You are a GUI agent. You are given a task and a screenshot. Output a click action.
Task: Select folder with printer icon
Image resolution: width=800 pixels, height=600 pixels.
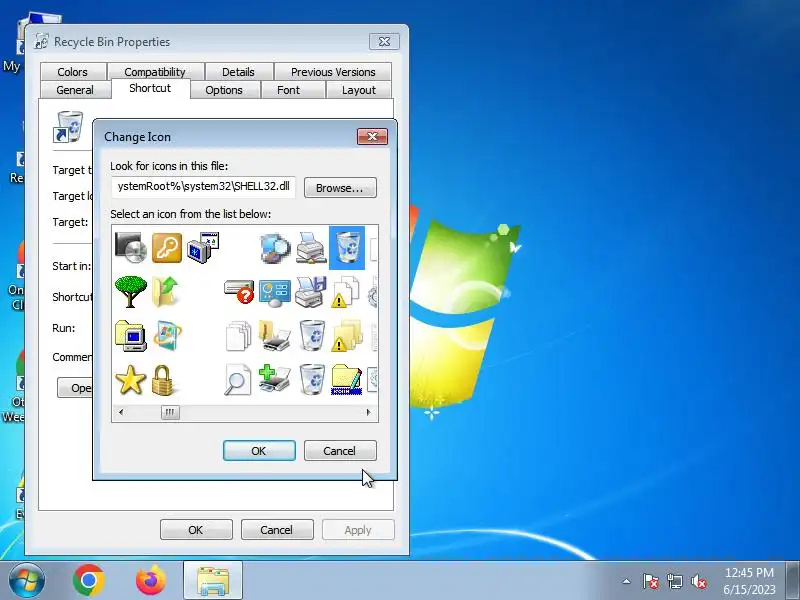(275, 335)
